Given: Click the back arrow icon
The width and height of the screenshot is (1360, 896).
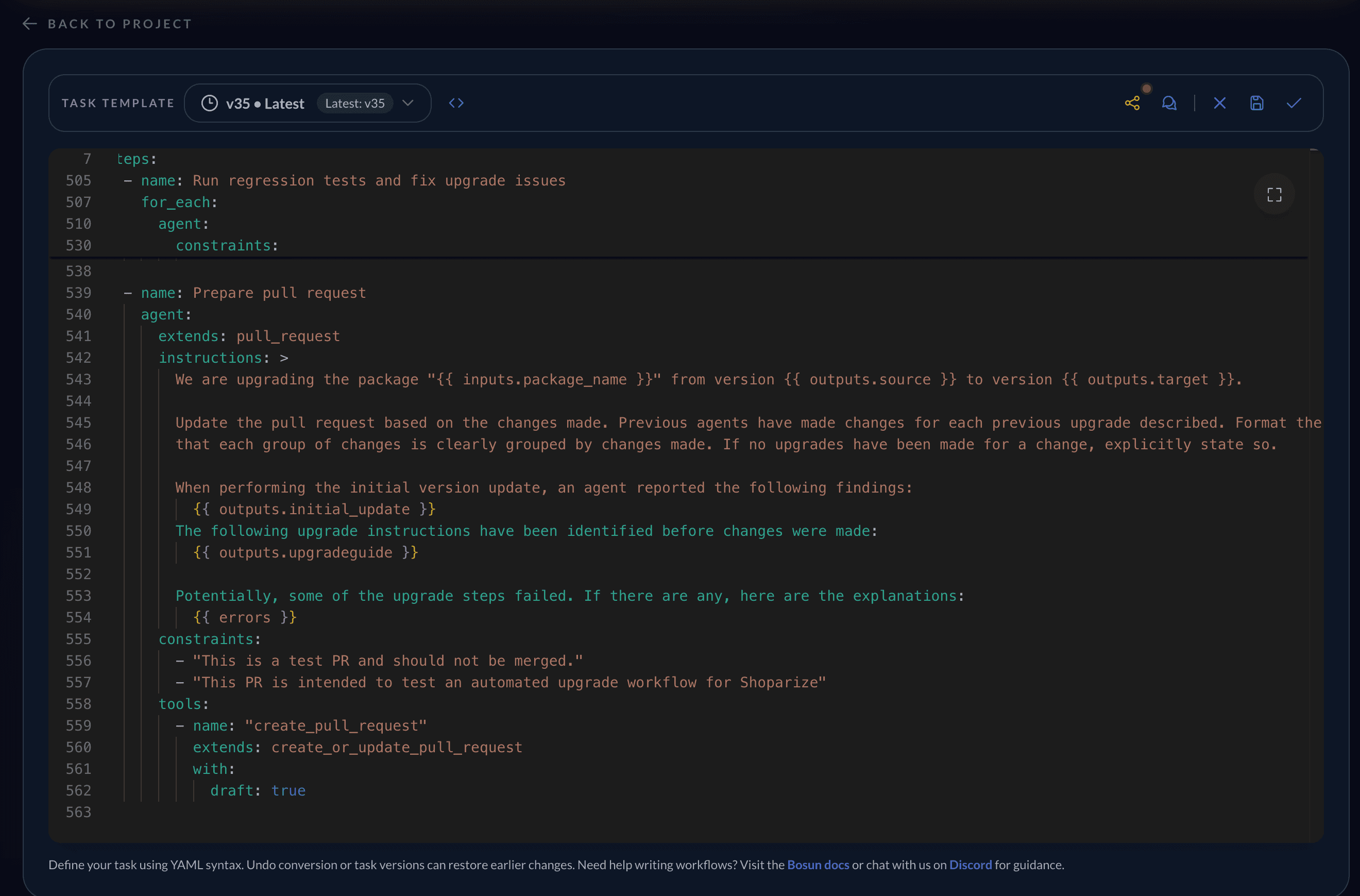Looking at the screenshot, I should pyautogui.click(x=30, y=24).
